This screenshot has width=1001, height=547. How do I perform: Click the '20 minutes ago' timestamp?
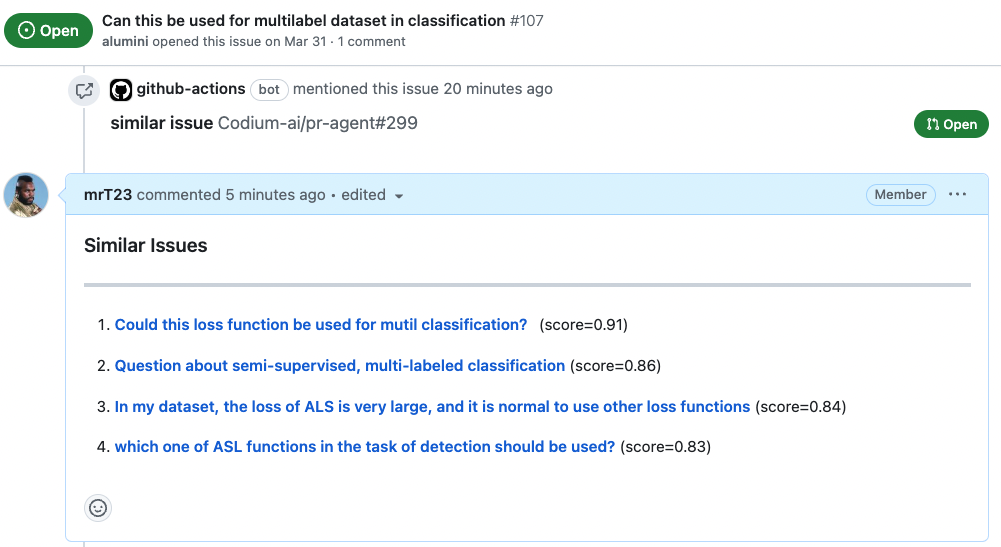497,89
